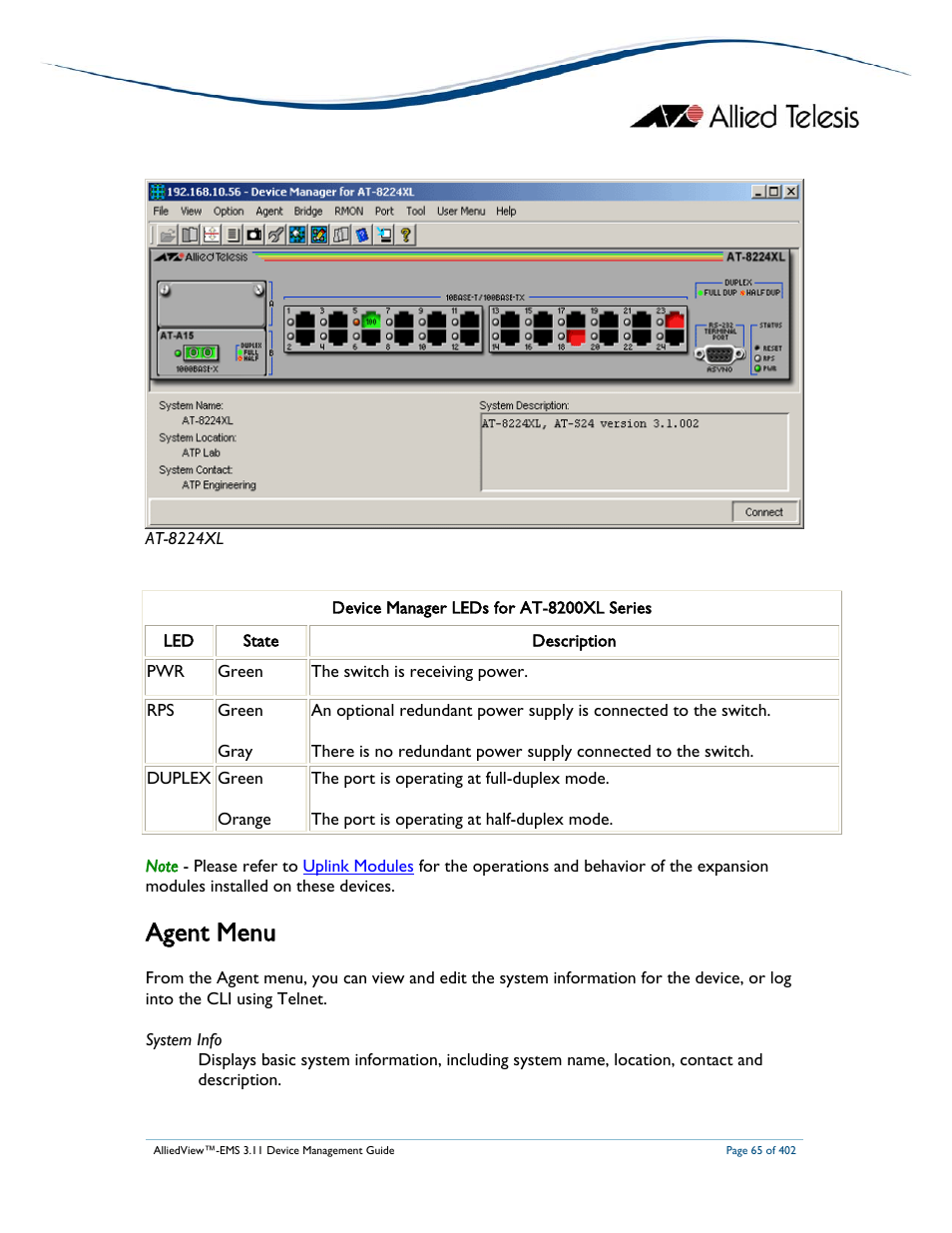Screen dimensions: 952x1233
Task: Select port 24 on the switch panel
Action: [x=675, y=338]
